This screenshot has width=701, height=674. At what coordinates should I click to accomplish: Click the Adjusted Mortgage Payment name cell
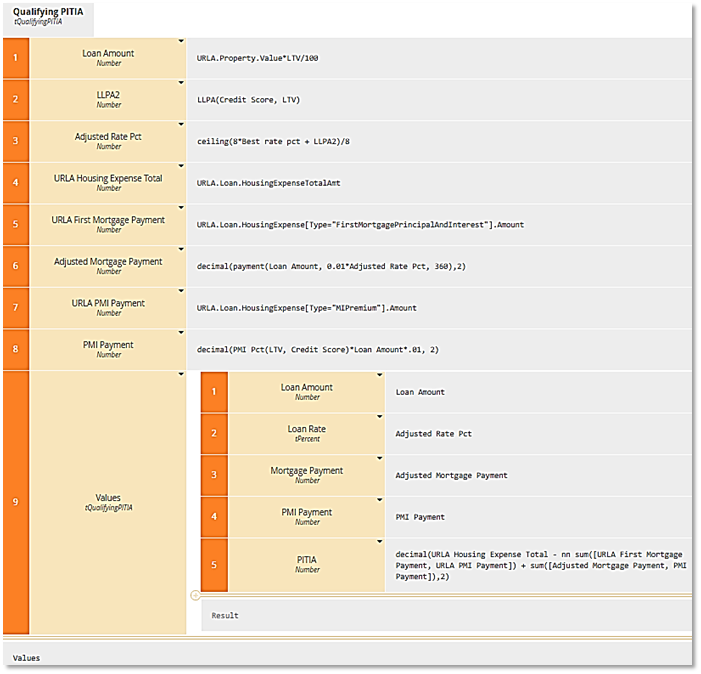tap(108, 266)
